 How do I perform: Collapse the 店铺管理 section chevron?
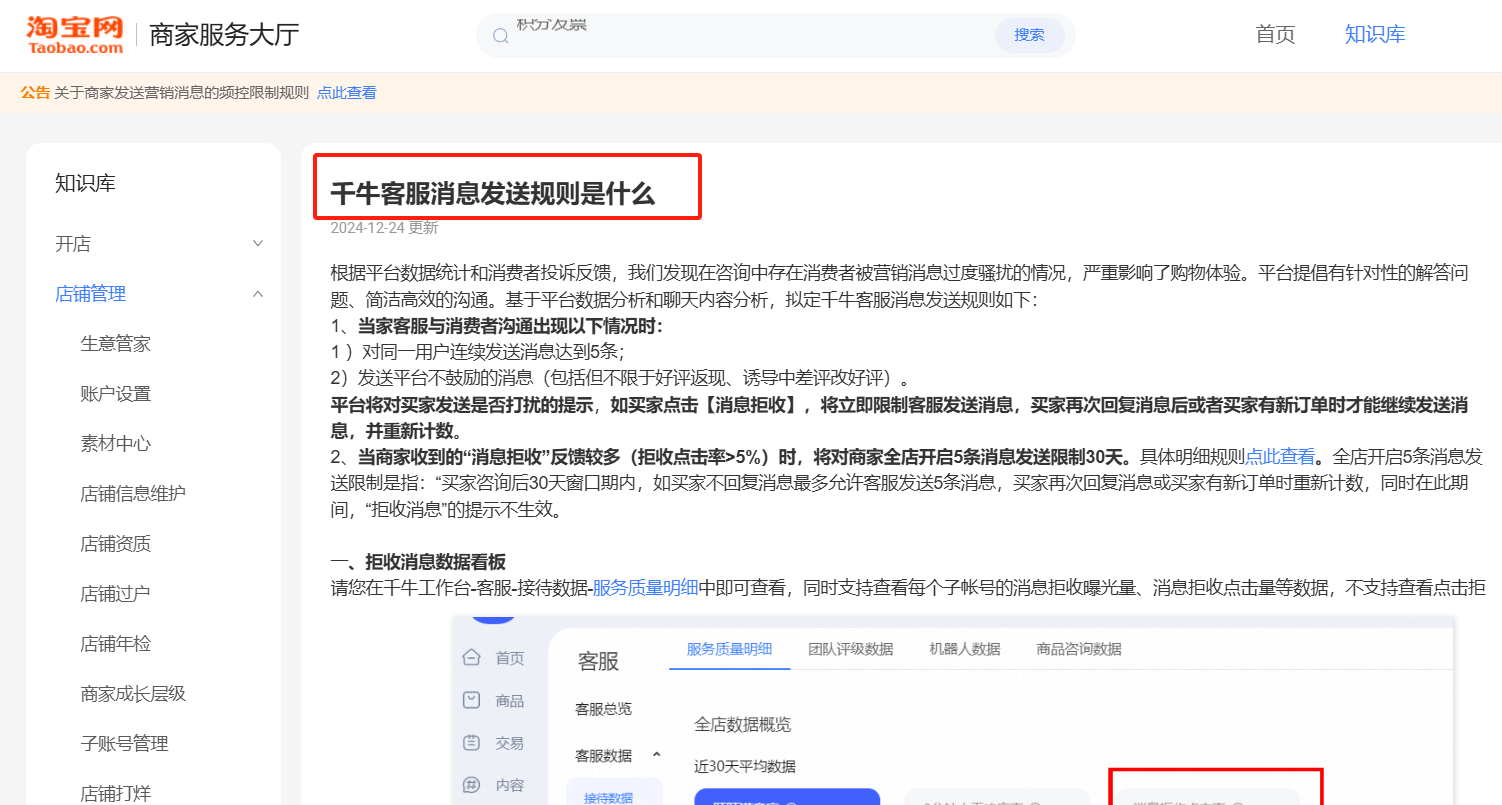click(x=258, y=294)
